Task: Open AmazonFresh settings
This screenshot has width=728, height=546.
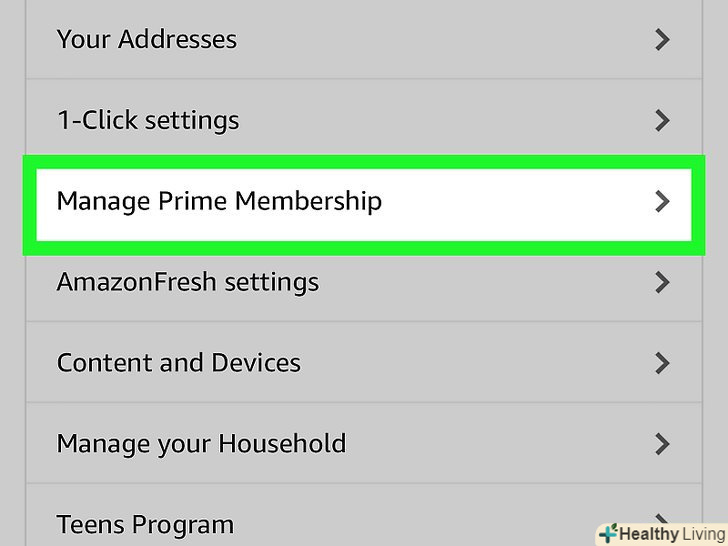Action: 188,282
